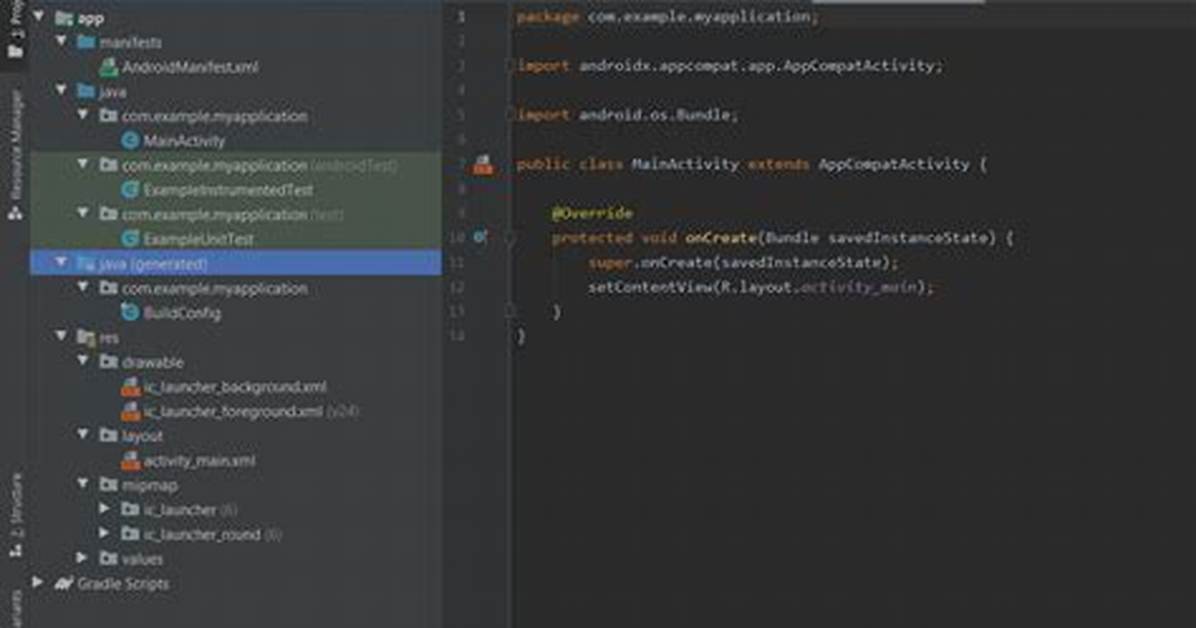Click the drawable folder icon
This screenshot has width=1196, height=628.
click(108, 362)
